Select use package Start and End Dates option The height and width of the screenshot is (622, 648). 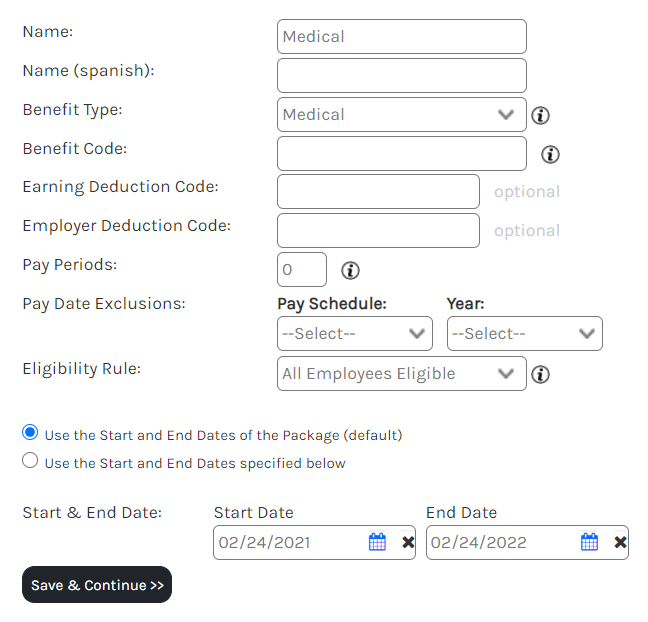coord(30,433)
